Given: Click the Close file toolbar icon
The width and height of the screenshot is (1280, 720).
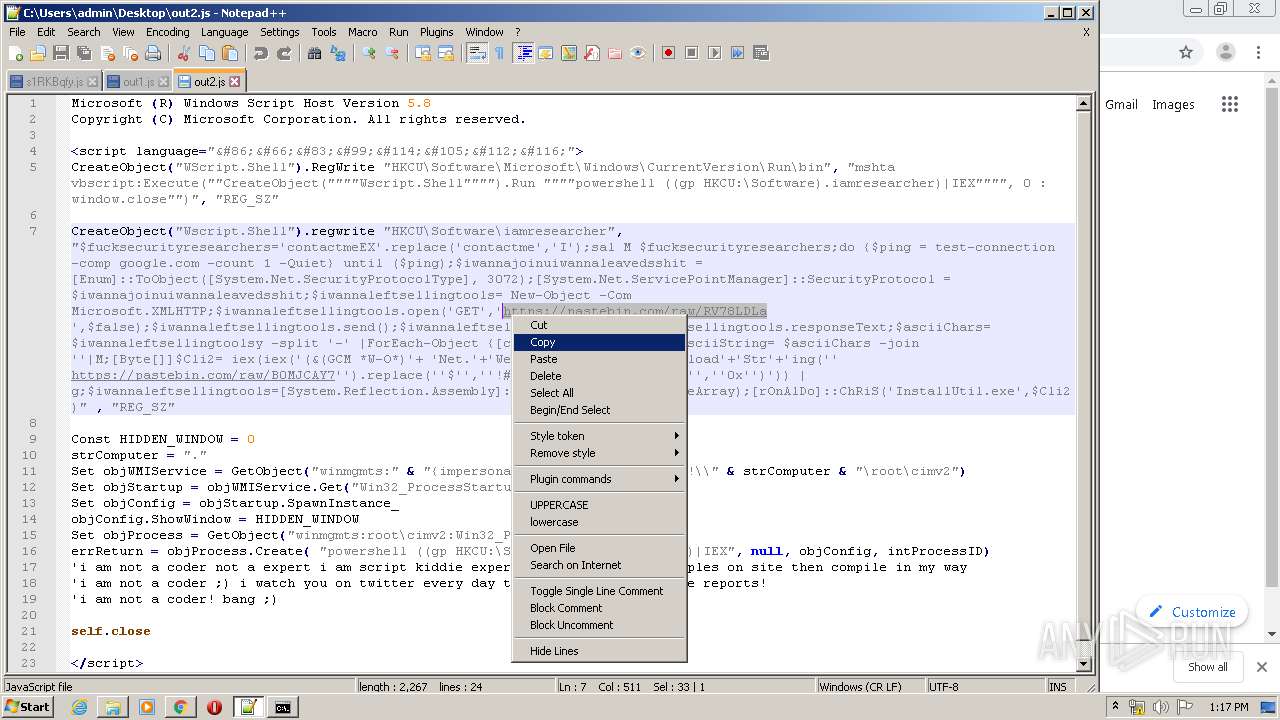Looking at the screenshot, I should point(107,53).
